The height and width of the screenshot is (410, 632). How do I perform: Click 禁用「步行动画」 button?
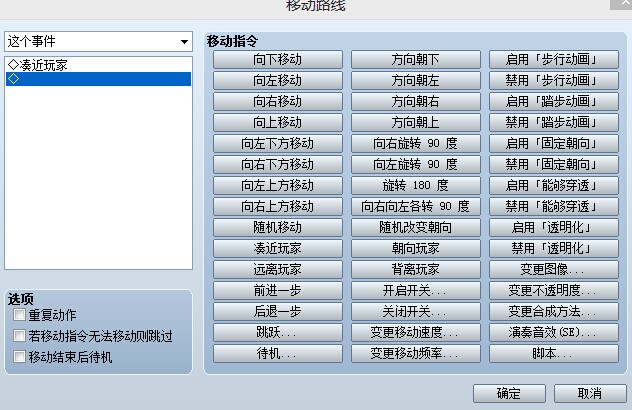click(x=554, y=81)
